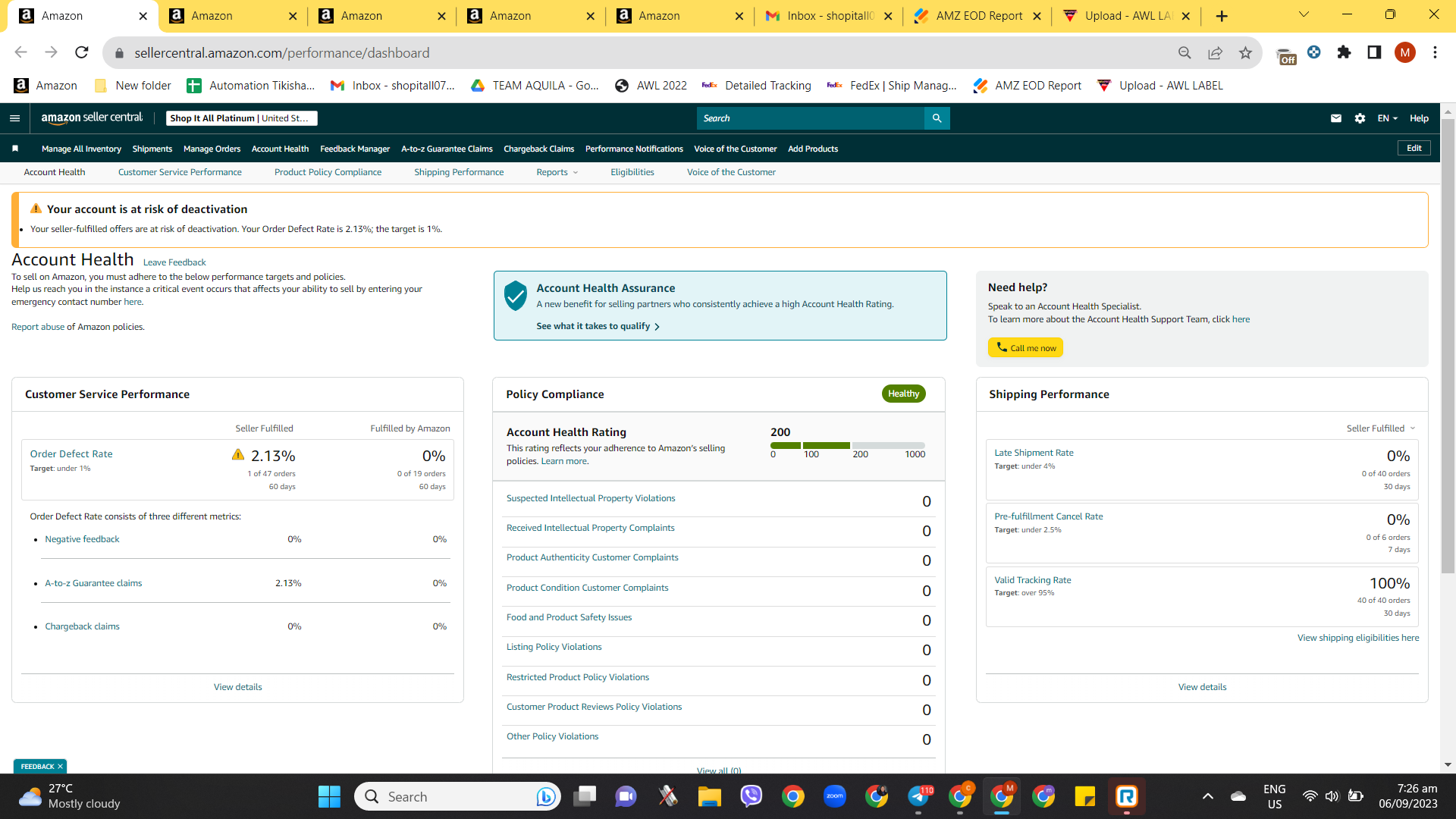1456x819 pixels.
Task: Reload the page with the browser refresh button
Action: [x=82, y=52]
